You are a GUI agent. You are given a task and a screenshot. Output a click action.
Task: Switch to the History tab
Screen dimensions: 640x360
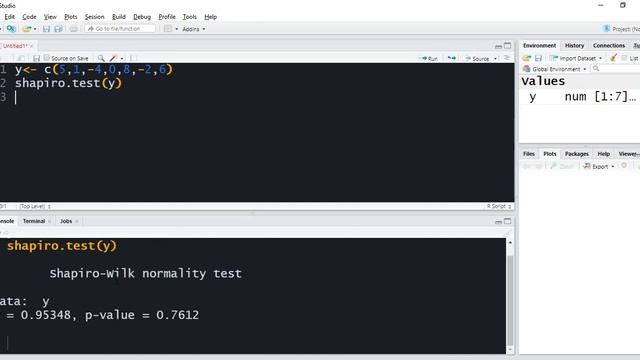coord(574,46)
